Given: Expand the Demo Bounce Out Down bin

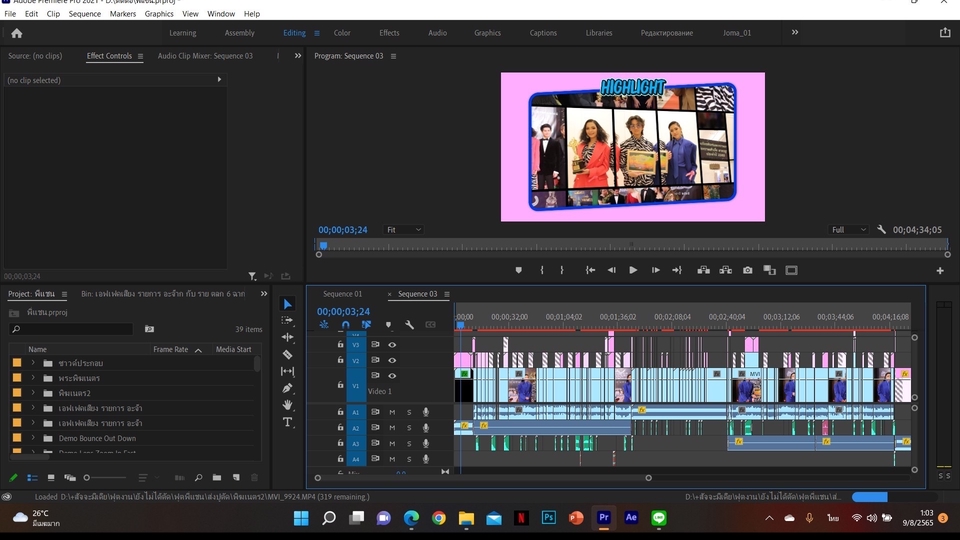Looking at the screenshot, I should coord(33,438).
